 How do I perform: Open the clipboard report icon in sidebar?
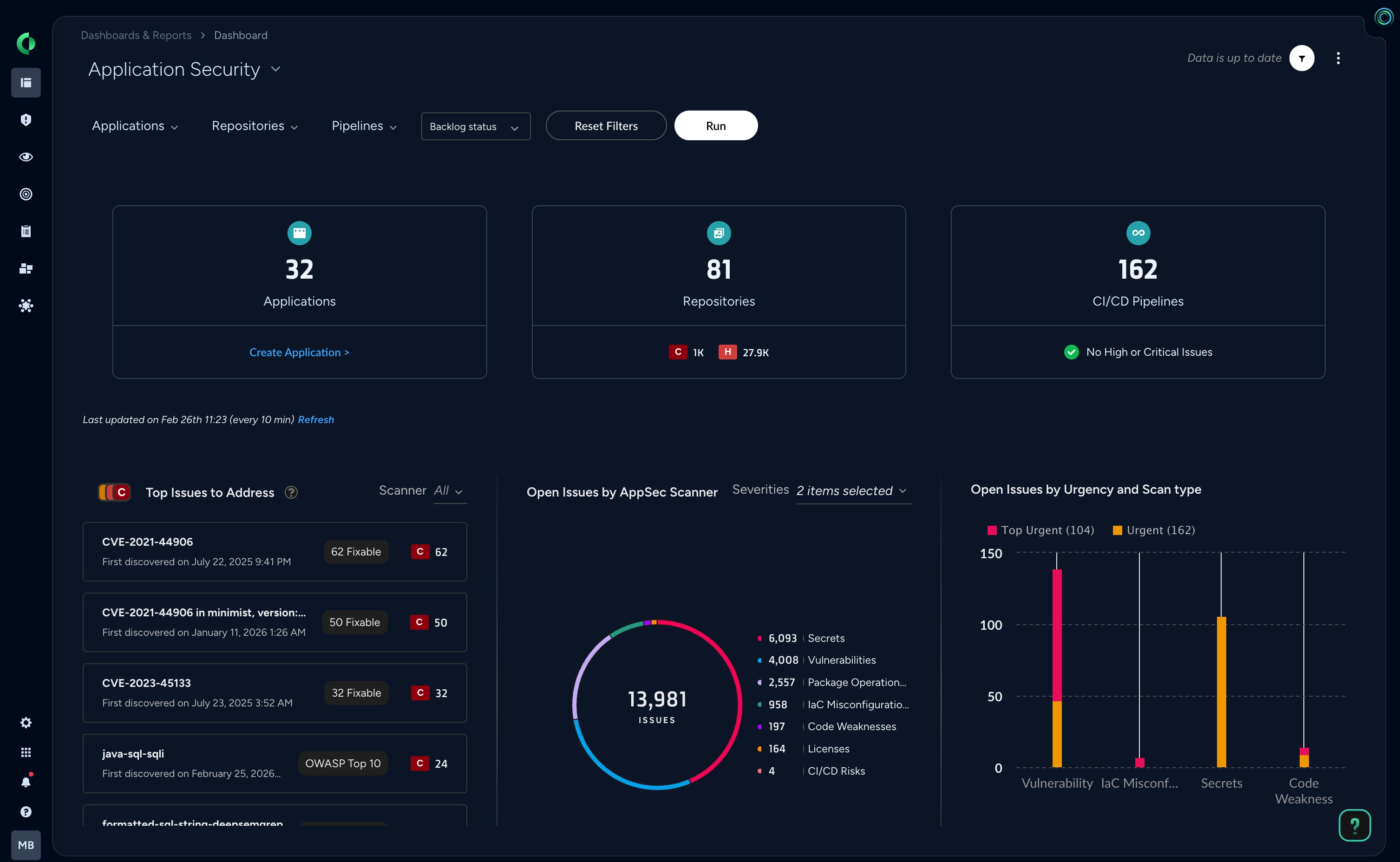pyautogui.click(x=26, y=231)
